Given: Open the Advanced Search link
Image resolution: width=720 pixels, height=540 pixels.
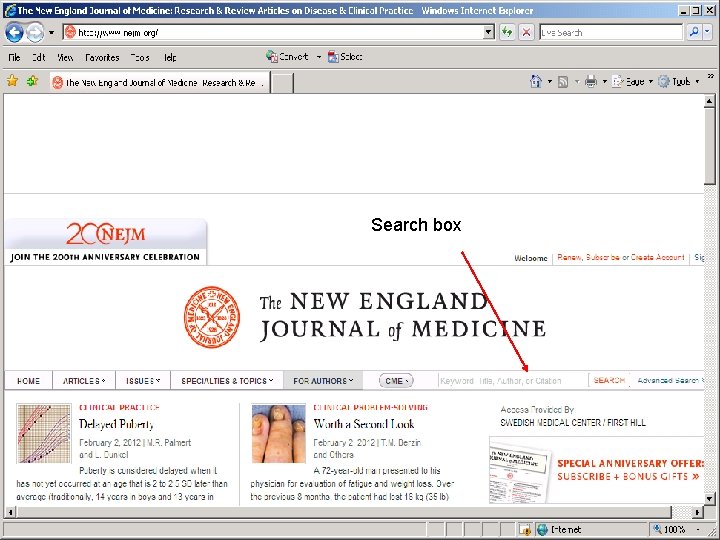Looking at the screenshot, I should 668,380.
